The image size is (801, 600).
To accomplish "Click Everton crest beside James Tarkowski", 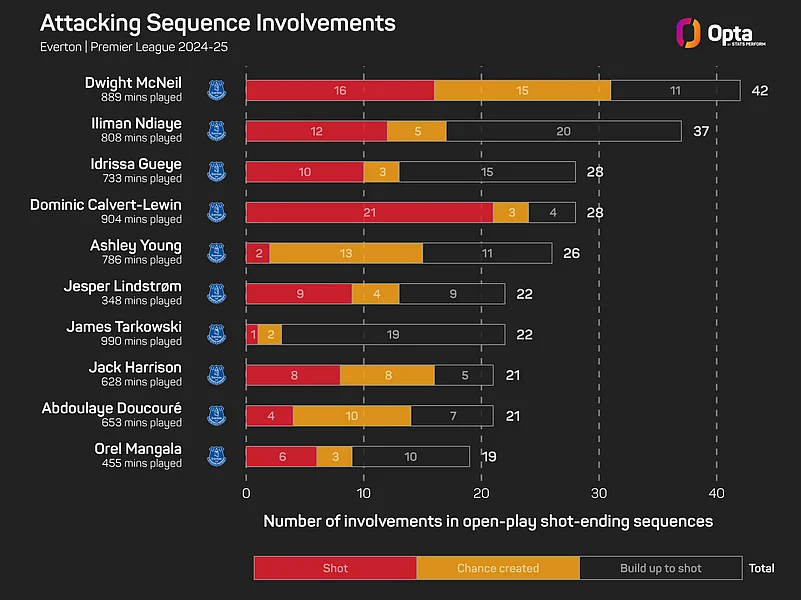I will tap(215, 334).
